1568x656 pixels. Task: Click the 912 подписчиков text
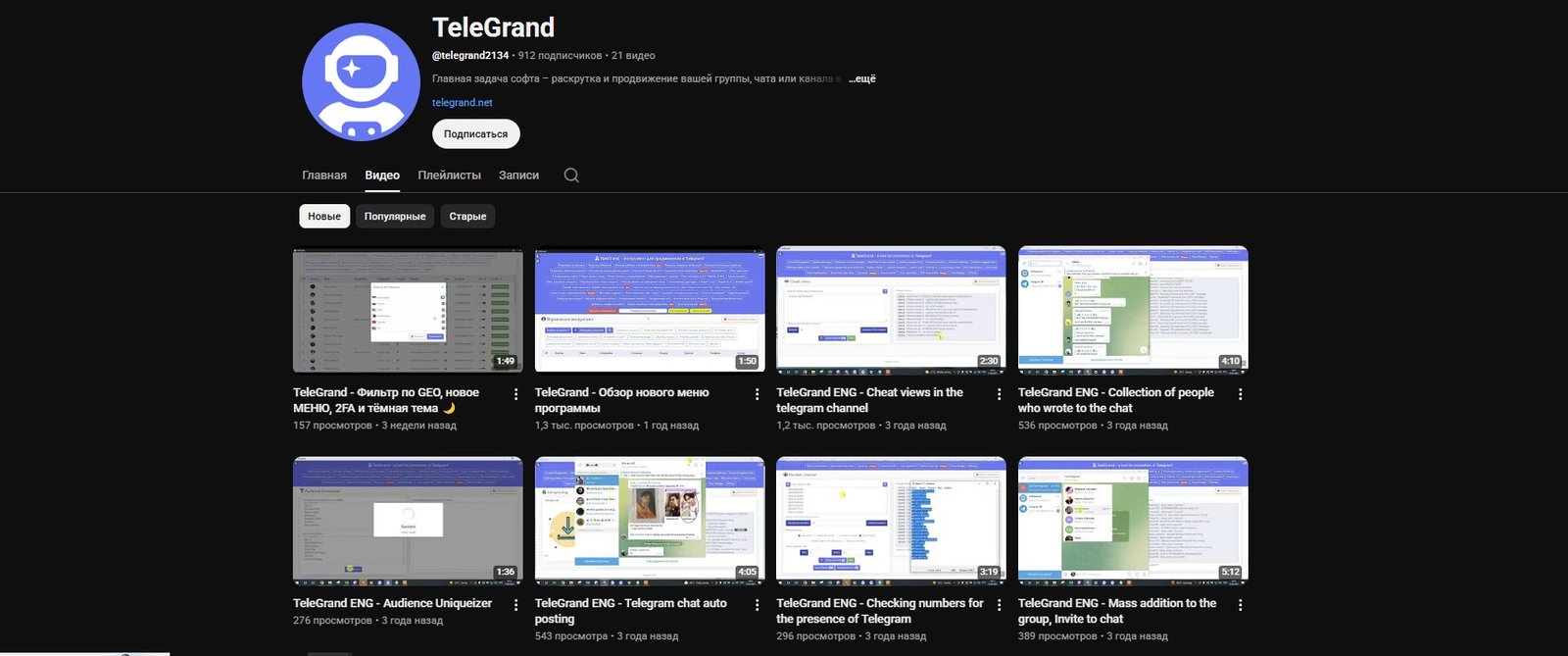tap(560, 56)
